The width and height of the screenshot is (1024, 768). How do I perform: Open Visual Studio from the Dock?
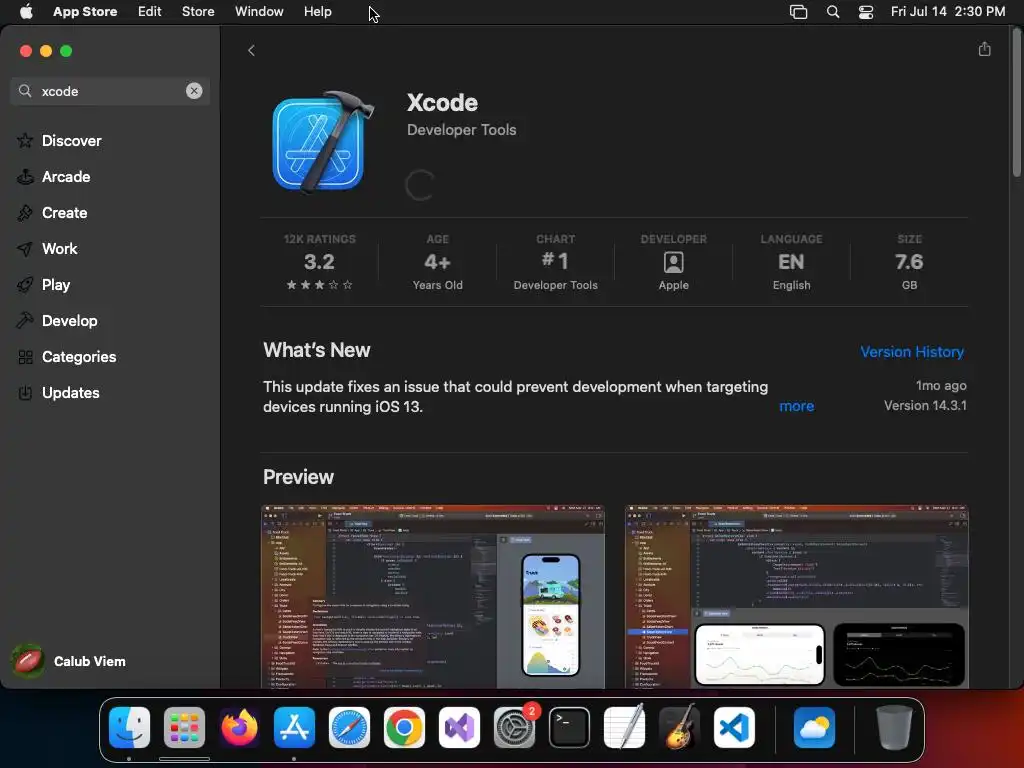coord(459,727)
